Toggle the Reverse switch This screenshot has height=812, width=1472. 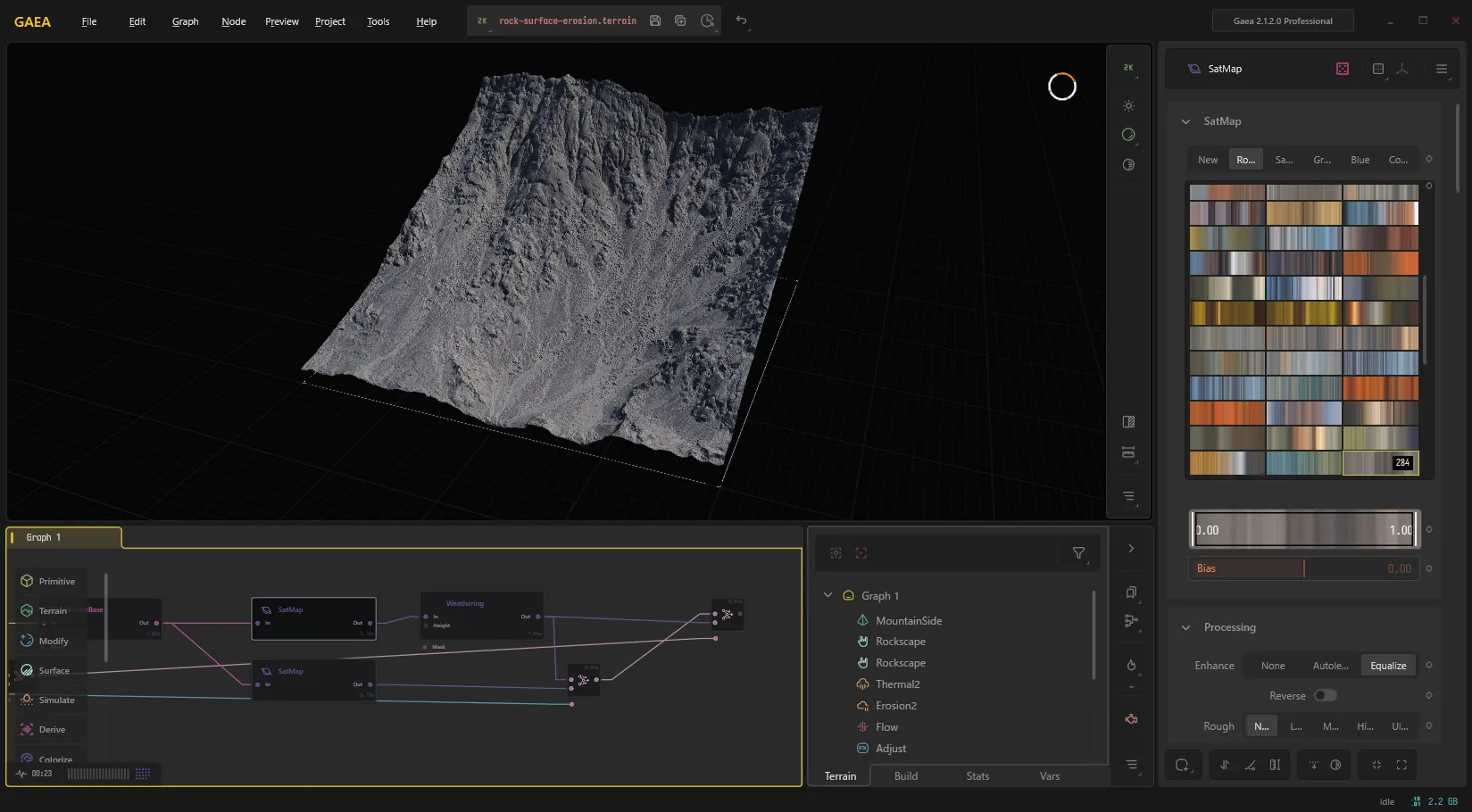[1325, 695]
